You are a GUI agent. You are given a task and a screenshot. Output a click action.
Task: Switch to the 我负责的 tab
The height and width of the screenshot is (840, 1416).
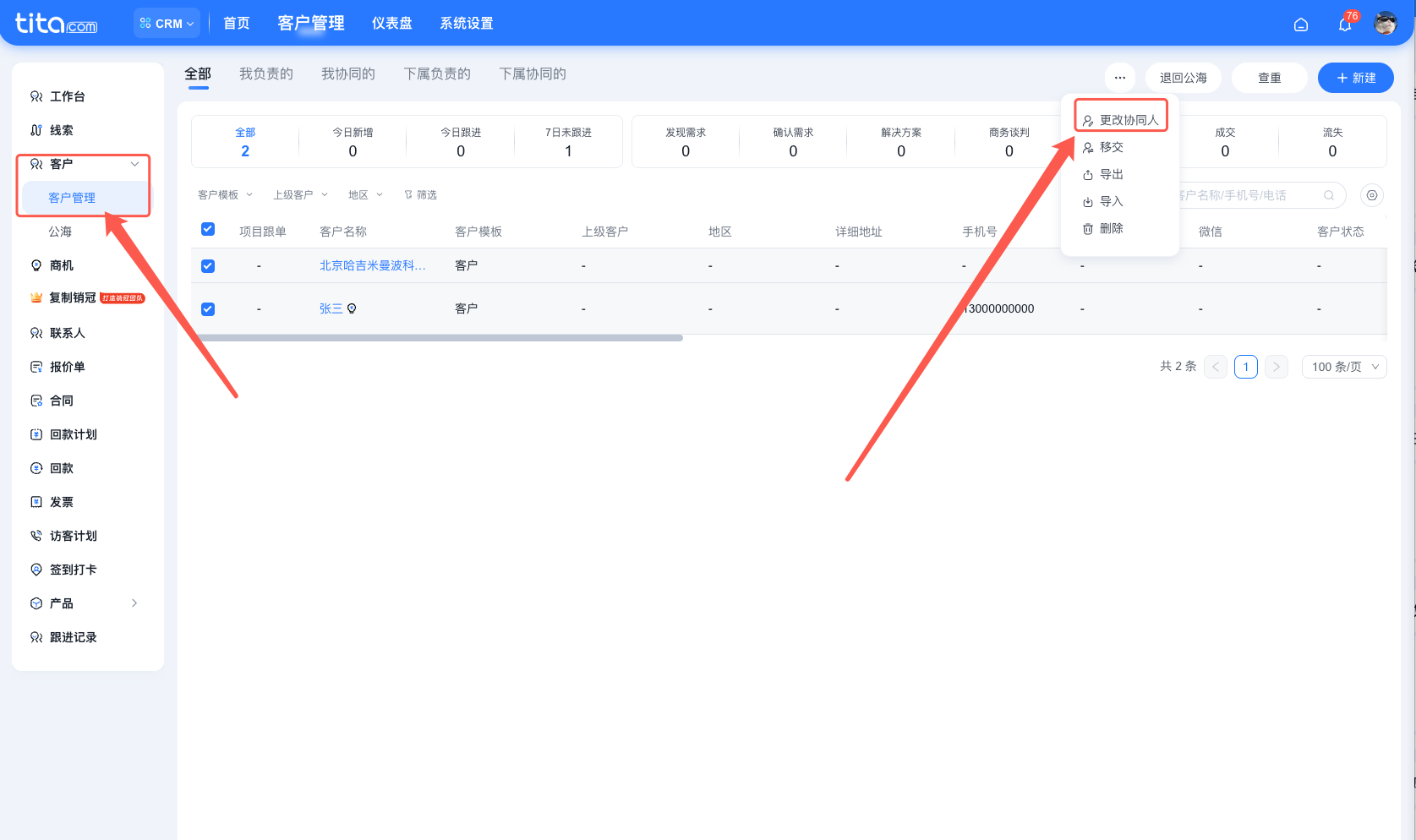[x=265, y=74]
